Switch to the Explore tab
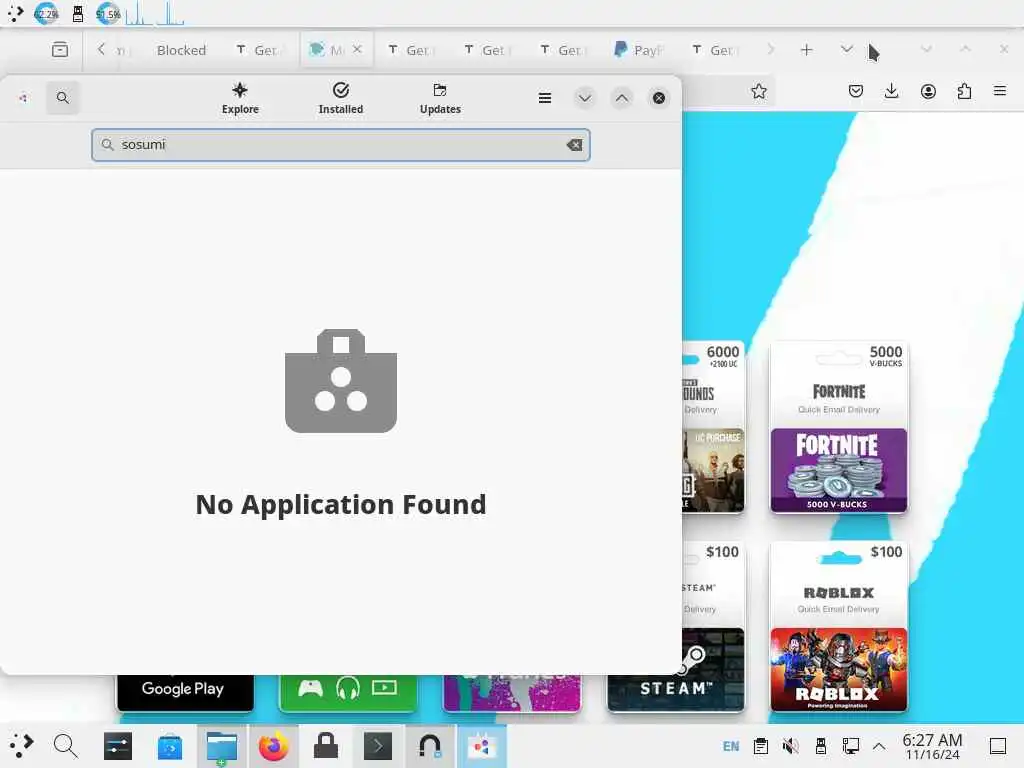The image size is (1024, 768). point(240,99)
